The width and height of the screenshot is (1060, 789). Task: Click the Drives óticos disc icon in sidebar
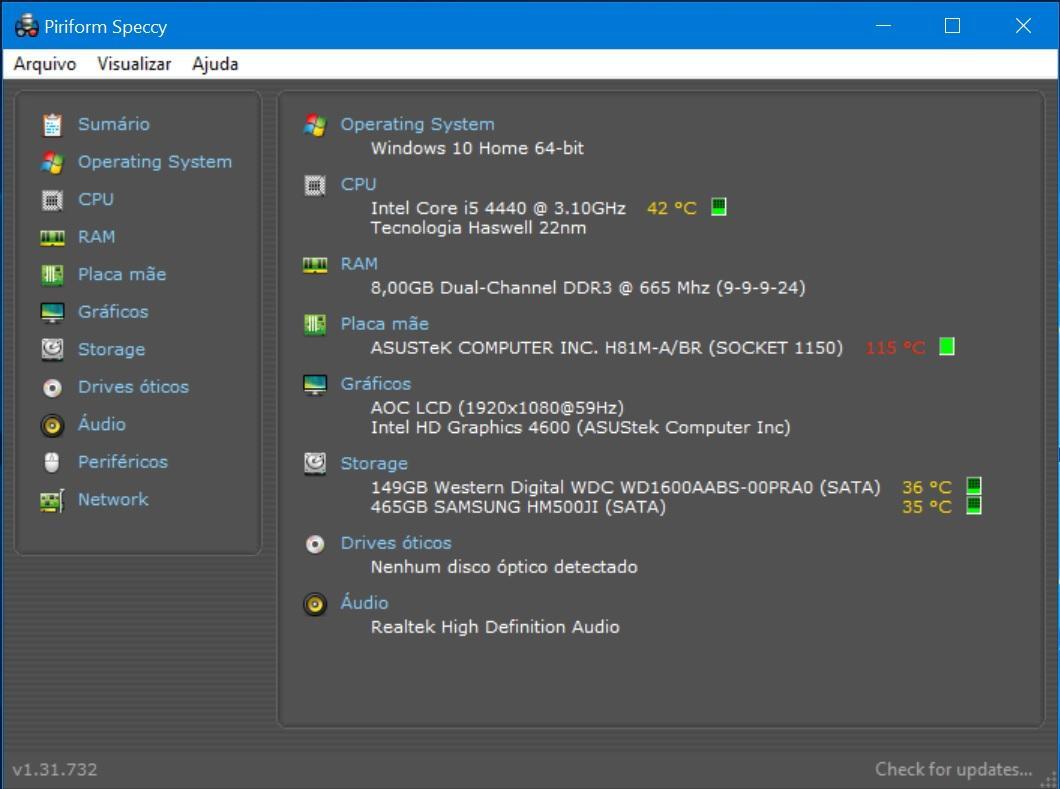click(52, 387)
